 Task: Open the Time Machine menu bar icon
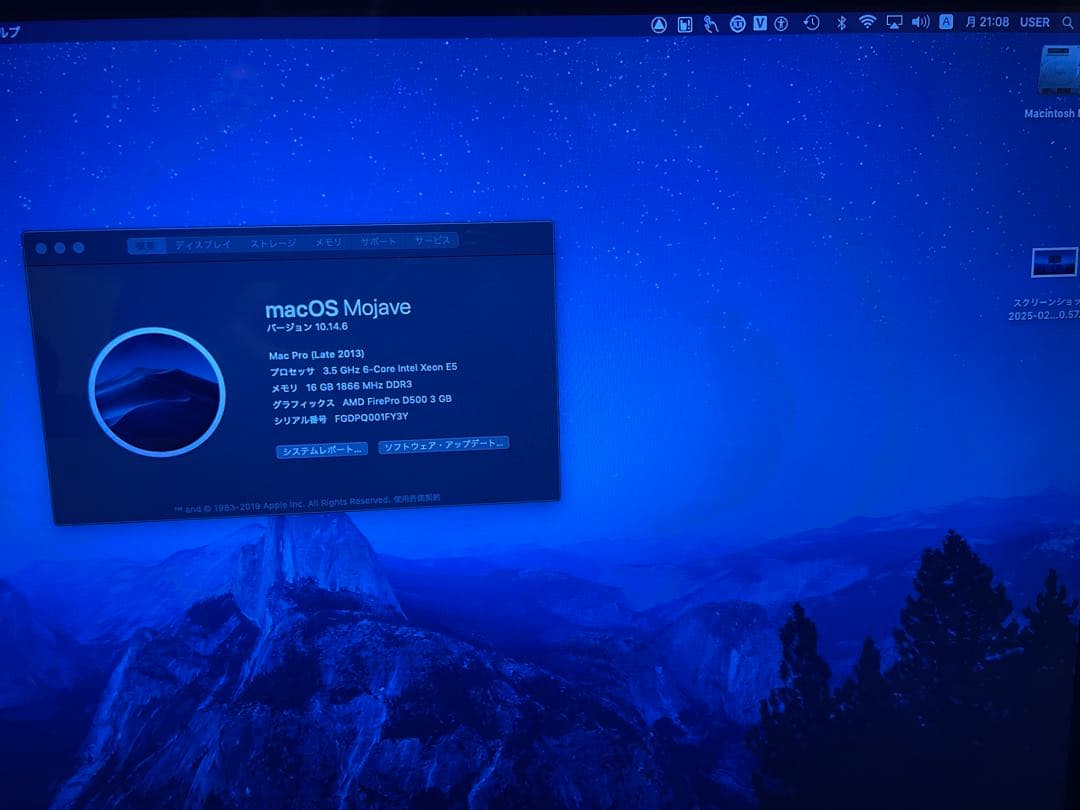click(813, 22)
